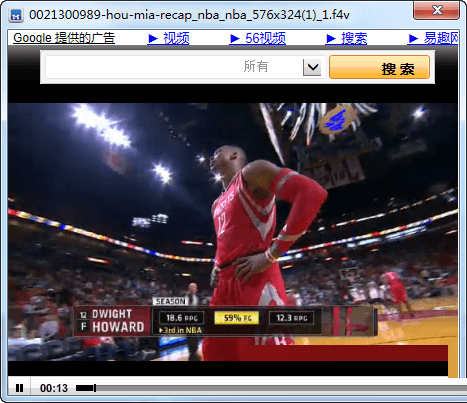Close the f4v video player window
Viewport: 467px width, 403px height.
point(436,10)
